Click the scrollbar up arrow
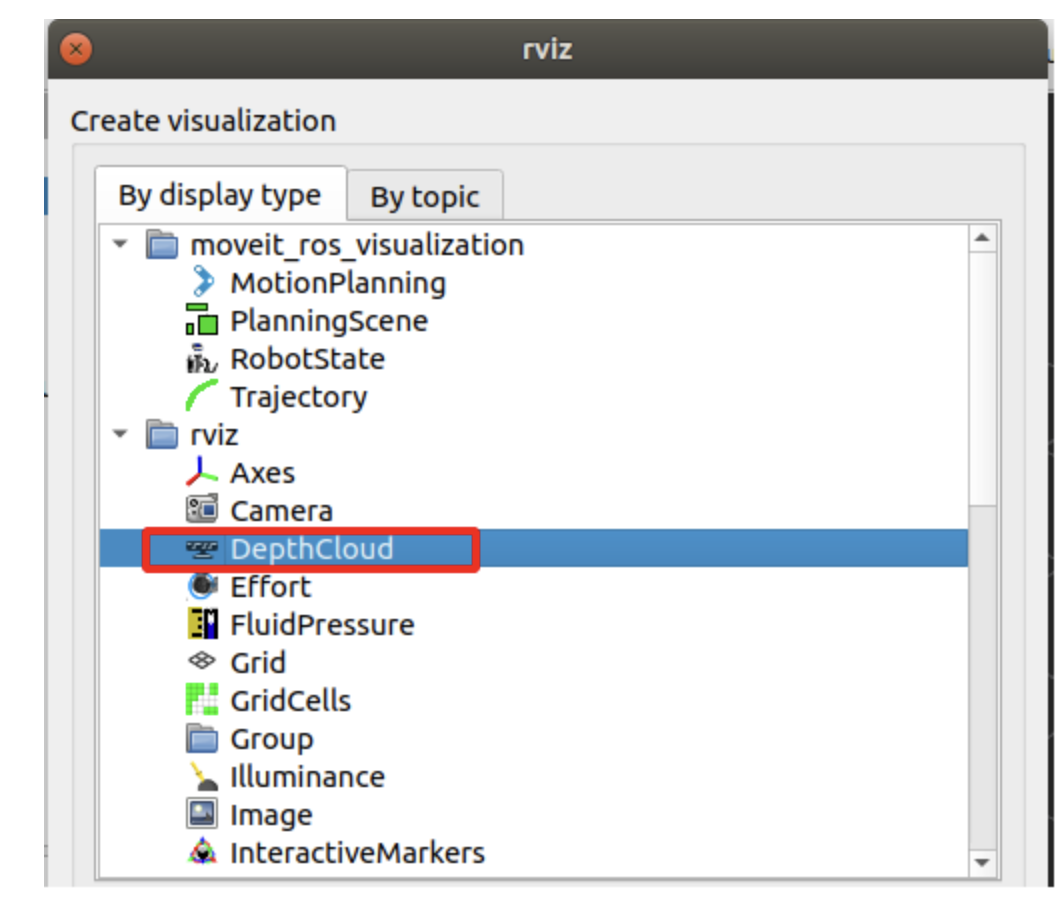1062x902 pixels. coord(982,238)
